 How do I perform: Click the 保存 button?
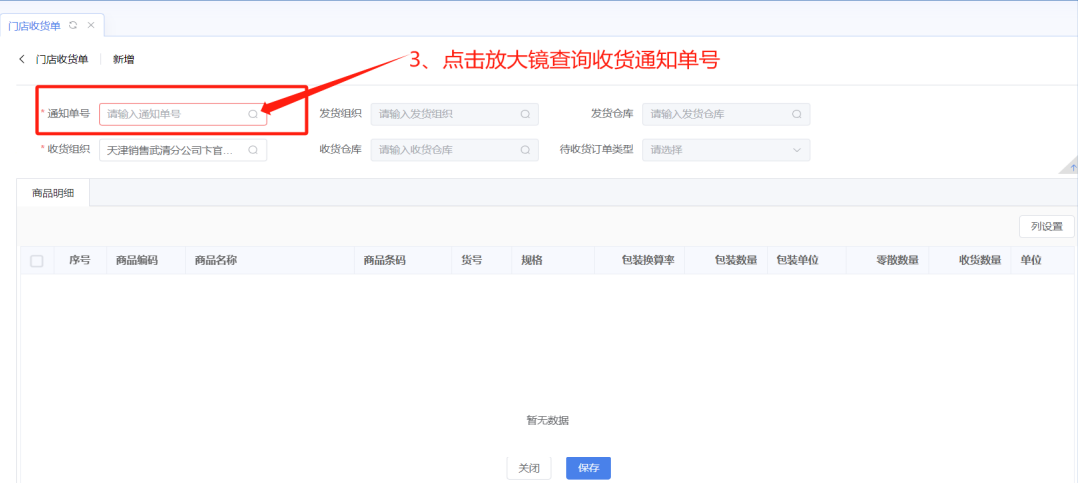(x=588, y=468)
